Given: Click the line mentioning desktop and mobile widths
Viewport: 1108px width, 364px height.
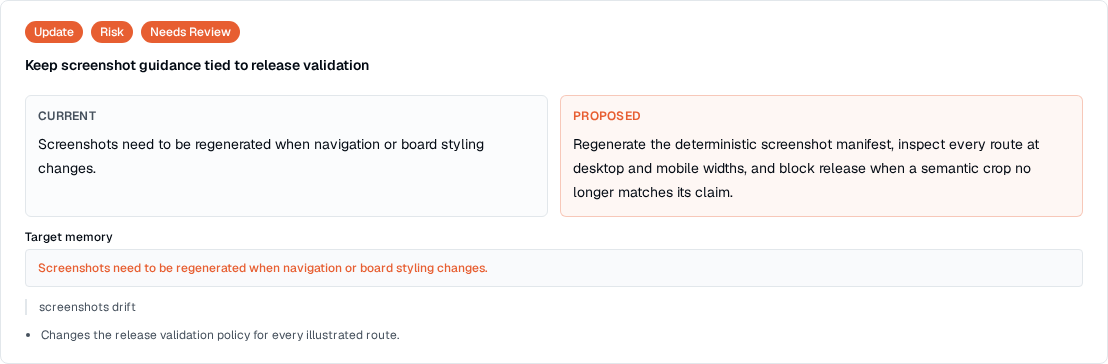Looking at the screenshot, I should [x=795, y=168].
